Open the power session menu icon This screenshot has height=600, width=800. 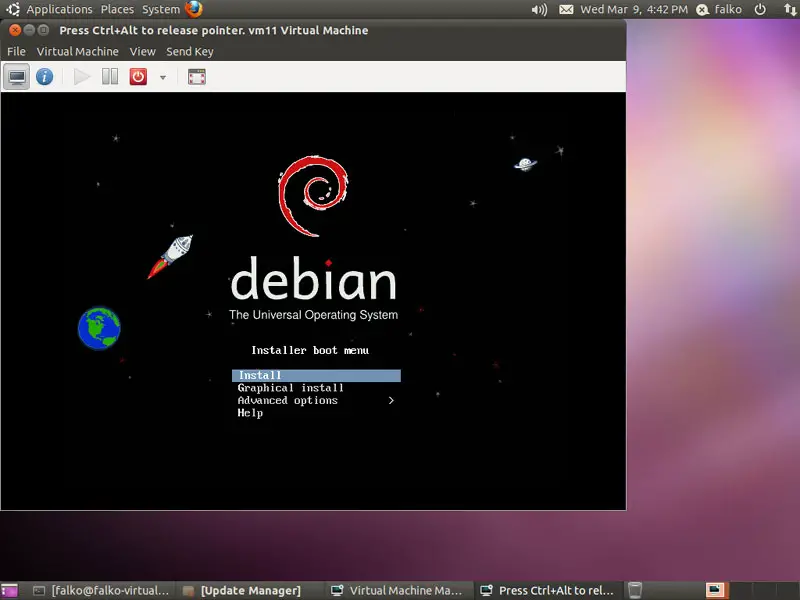tap(760, 9)
